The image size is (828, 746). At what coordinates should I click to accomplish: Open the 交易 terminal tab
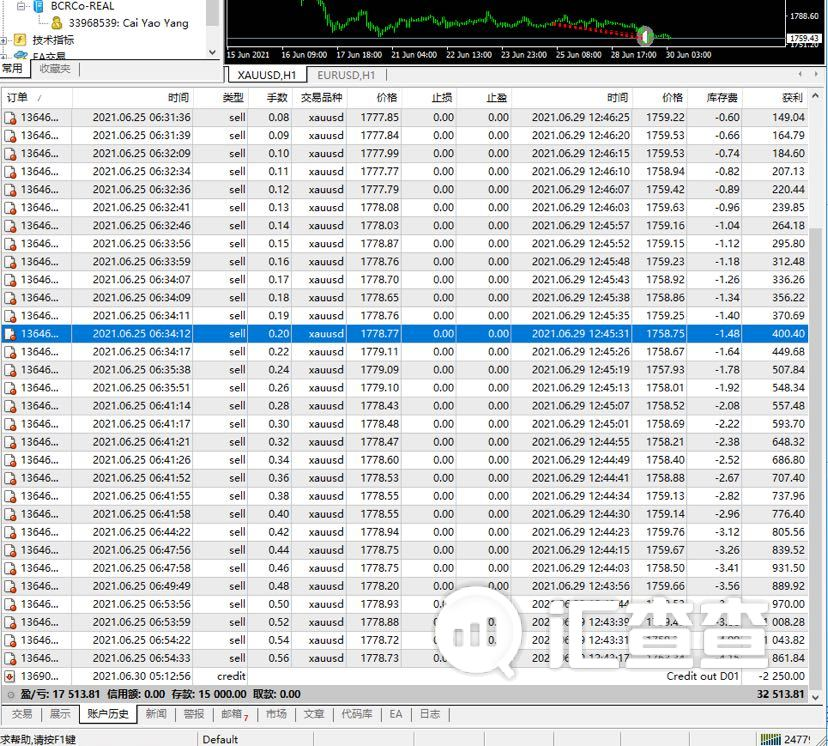pos(22,714)
